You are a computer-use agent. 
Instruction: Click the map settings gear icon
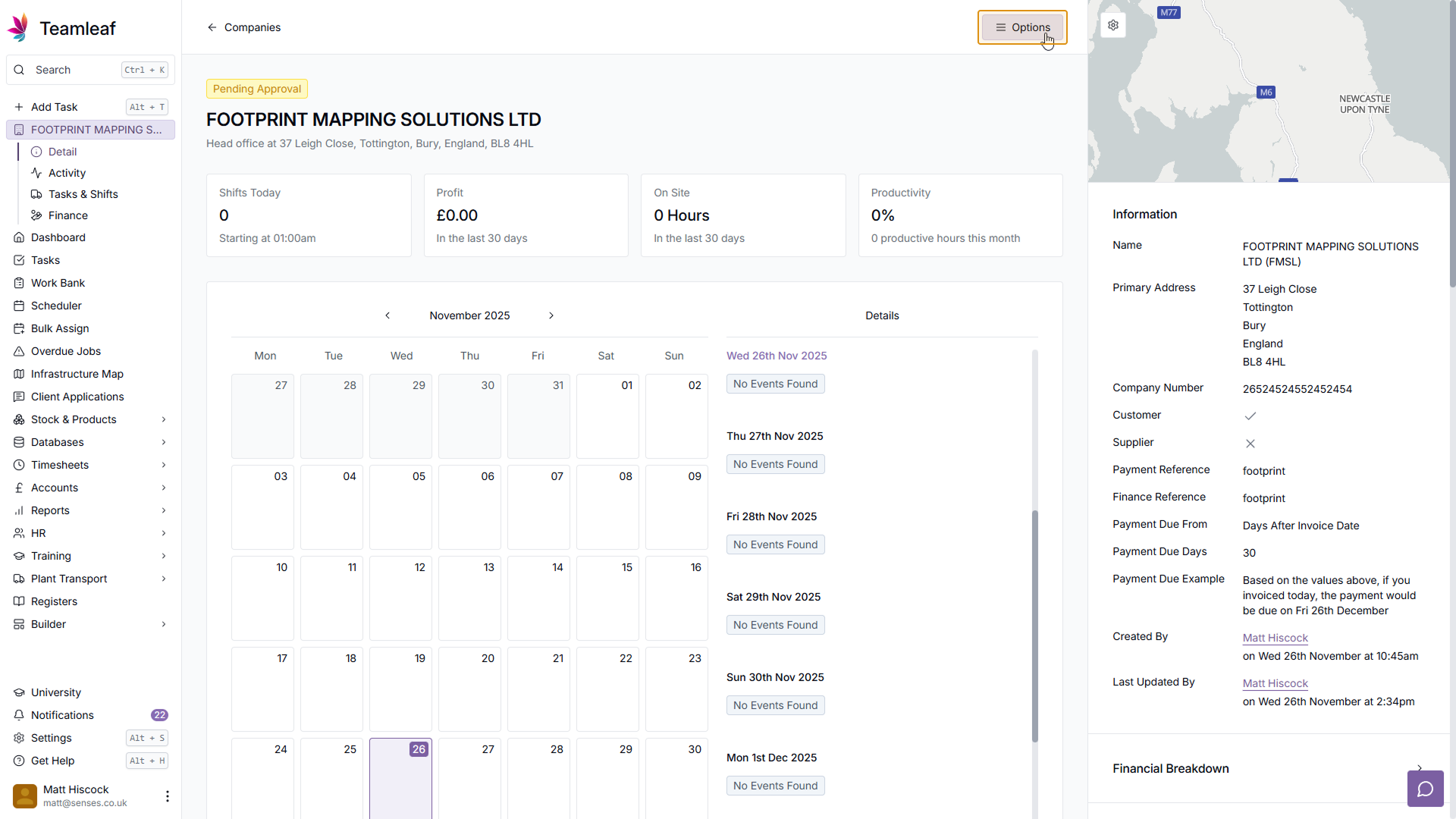click(1112, 25)
